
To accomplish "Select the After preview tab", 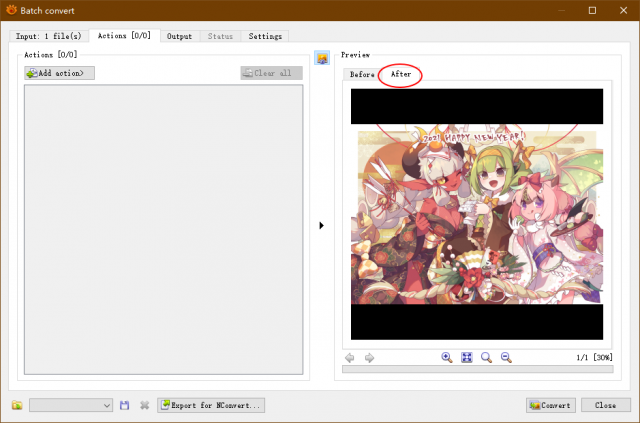I will click(x=401, y=74).
